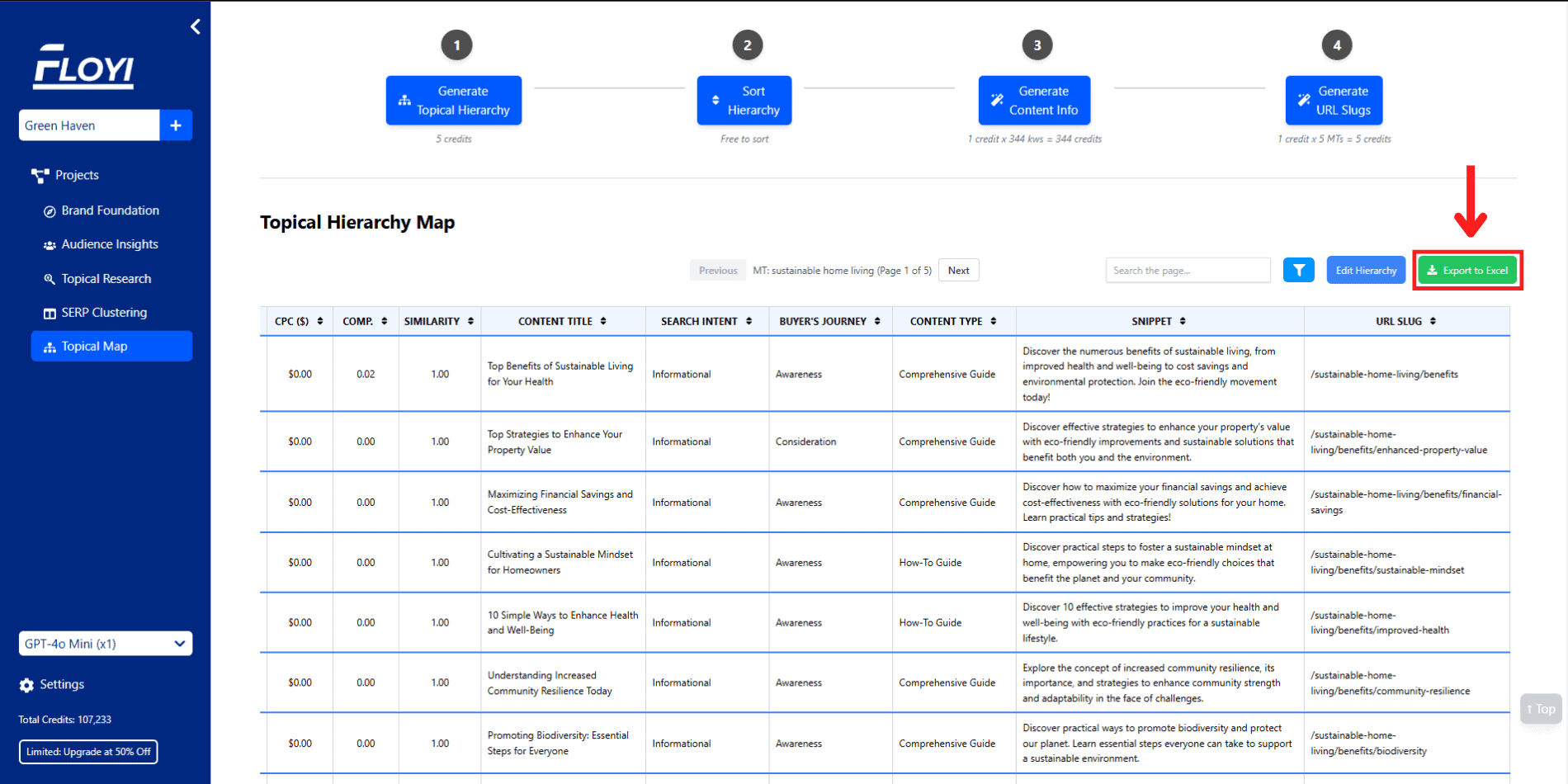Select title 'Maximizing Financial Savings and Cost-Effectiveness'
The image size is (1568, 784).
click(560, 503)
